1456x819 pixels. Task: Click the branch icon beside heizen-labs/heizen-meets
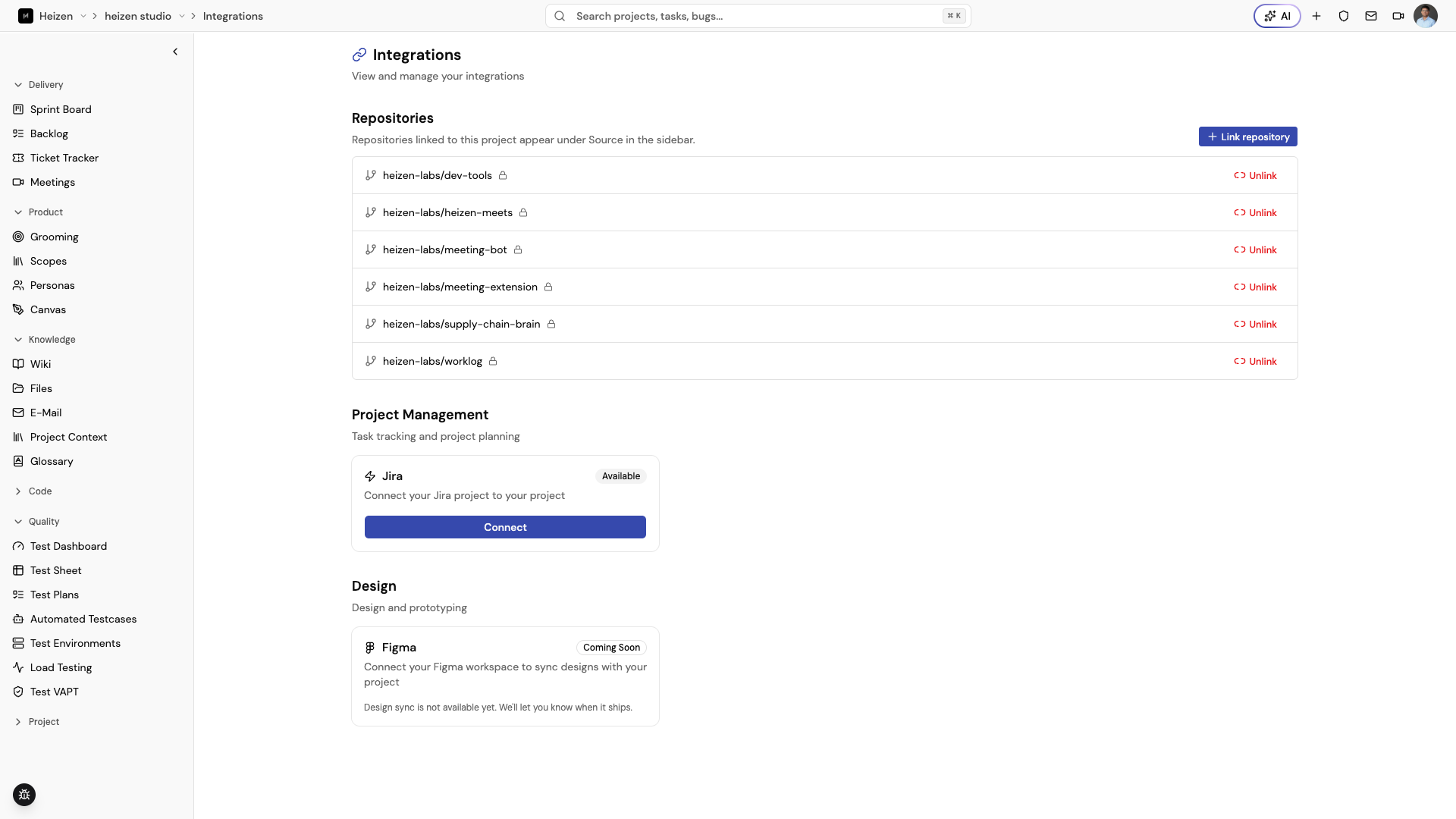pyautogui.click(x=371, y=212)
